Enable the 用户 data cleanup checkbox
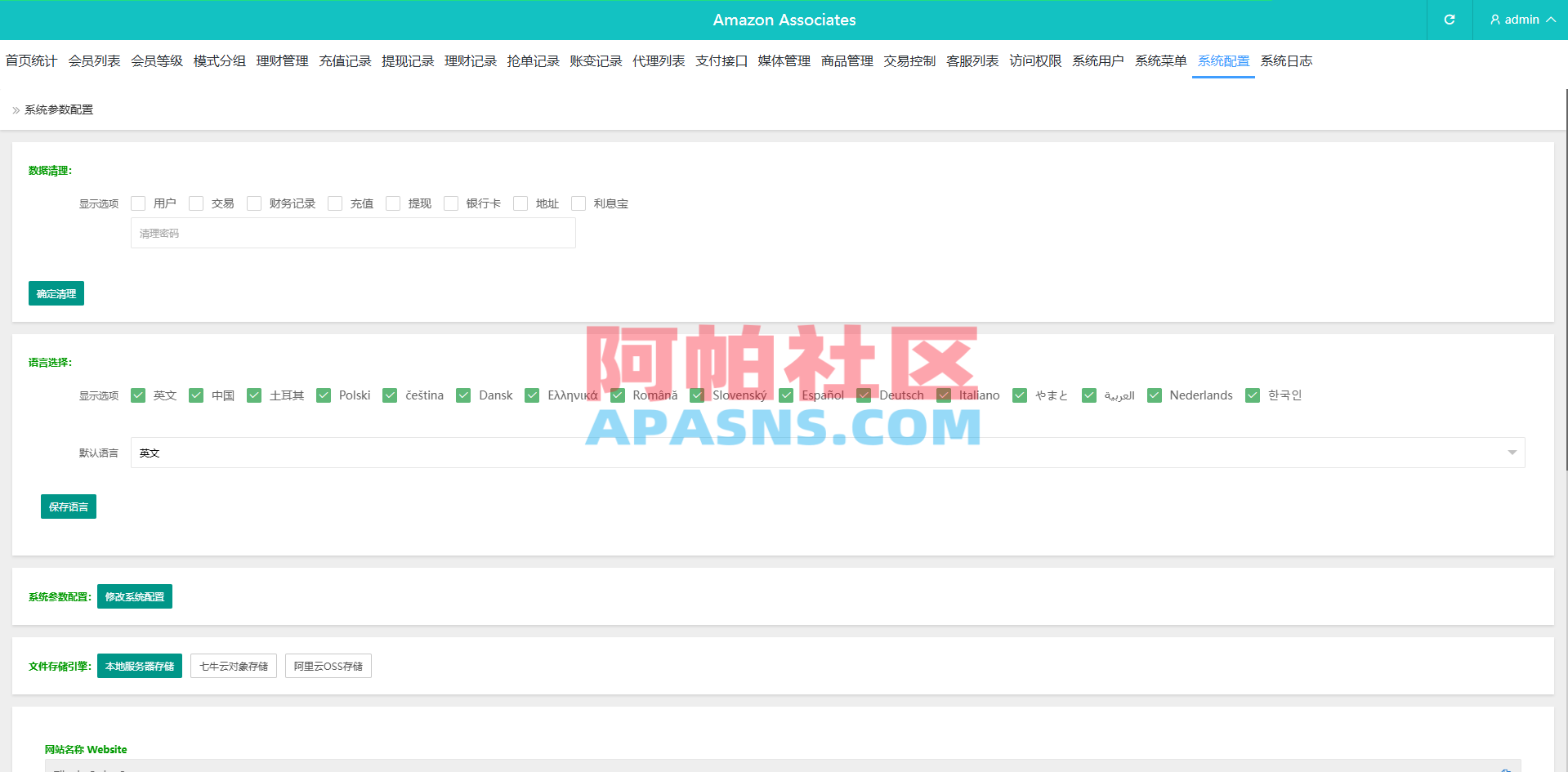 [x=138, y=203]
